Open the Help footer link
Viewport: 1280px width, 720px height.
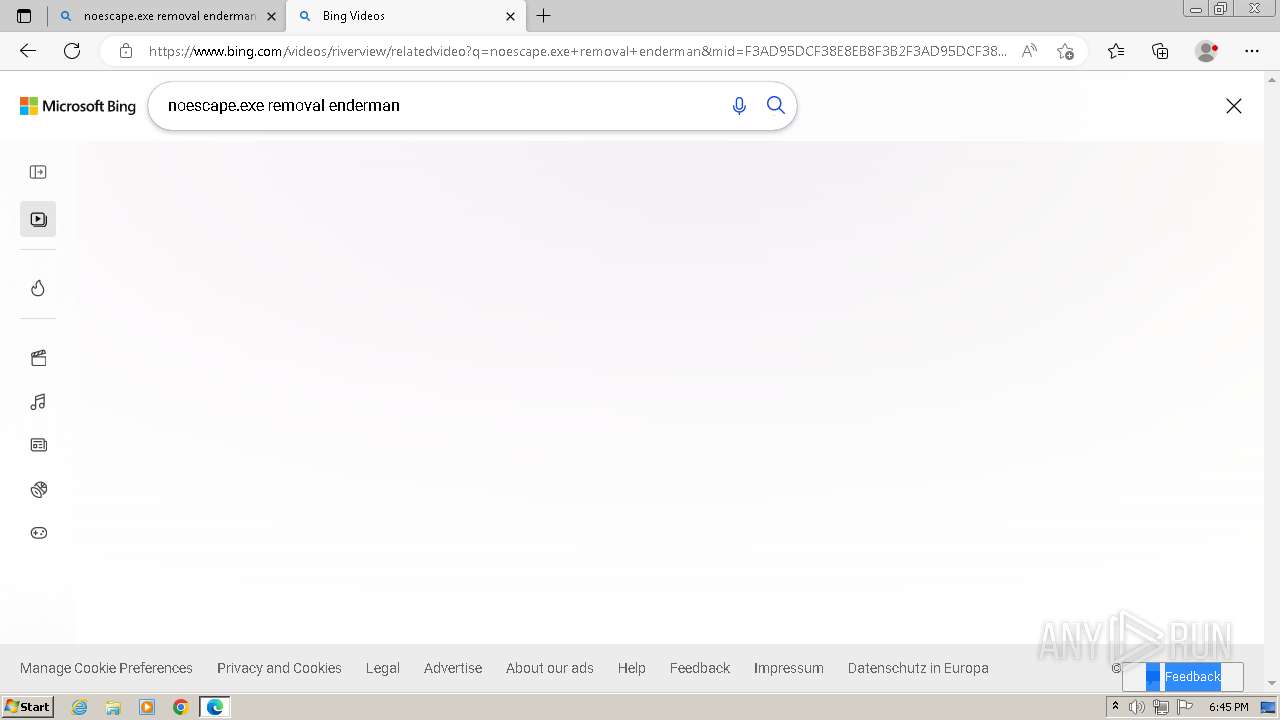[x=632, y=668]
